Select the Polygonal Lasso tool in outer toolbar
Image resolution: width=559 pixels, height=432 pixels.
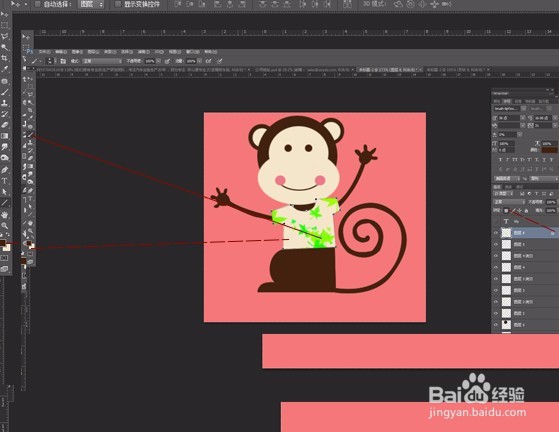5,36
